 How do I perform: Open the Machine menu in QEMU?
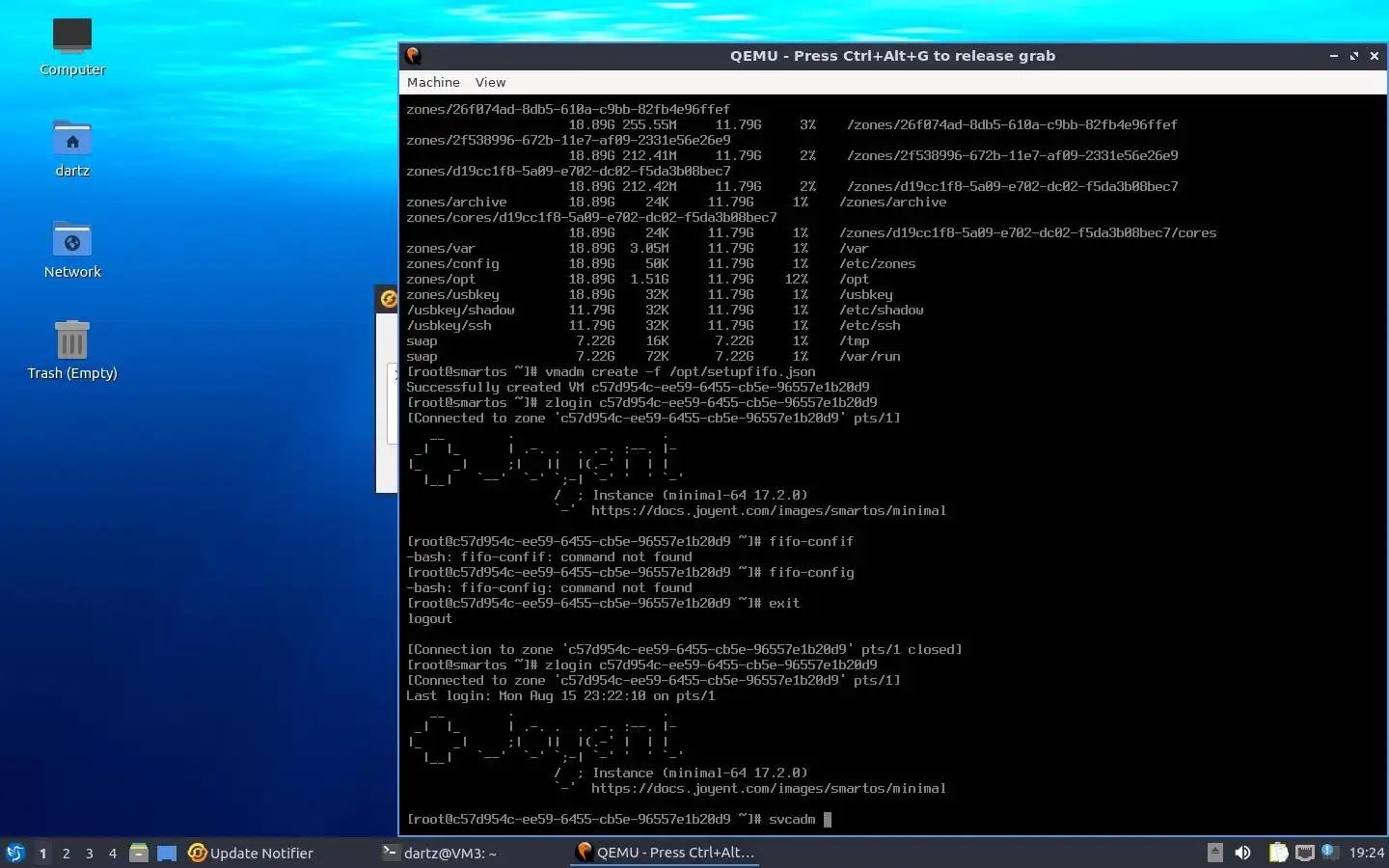coord(433,83)
